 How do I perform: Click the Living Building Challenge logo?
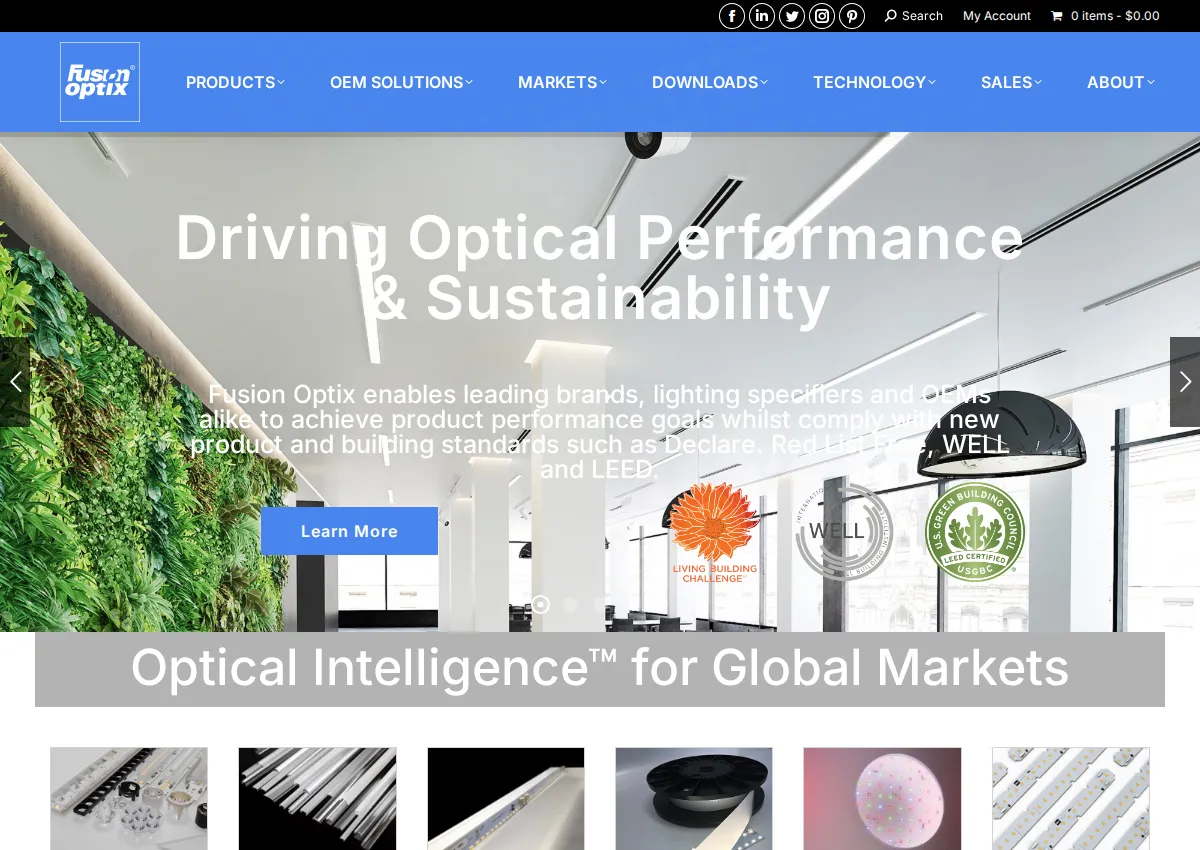714,532
